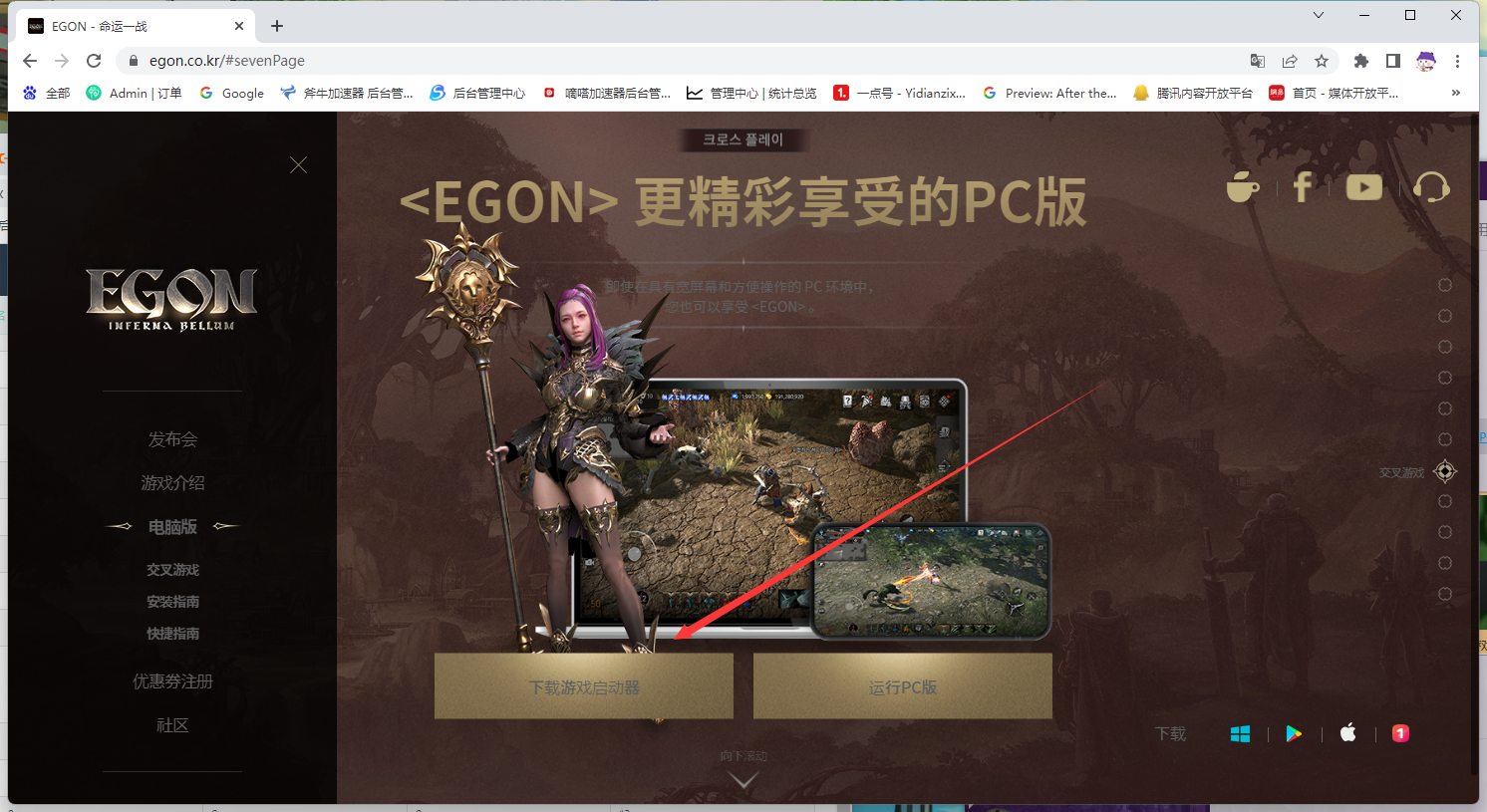This screenshot has width=1487, height=812.
Task: Open the YouTube channel icon
Action: [x=1363, y=187]
